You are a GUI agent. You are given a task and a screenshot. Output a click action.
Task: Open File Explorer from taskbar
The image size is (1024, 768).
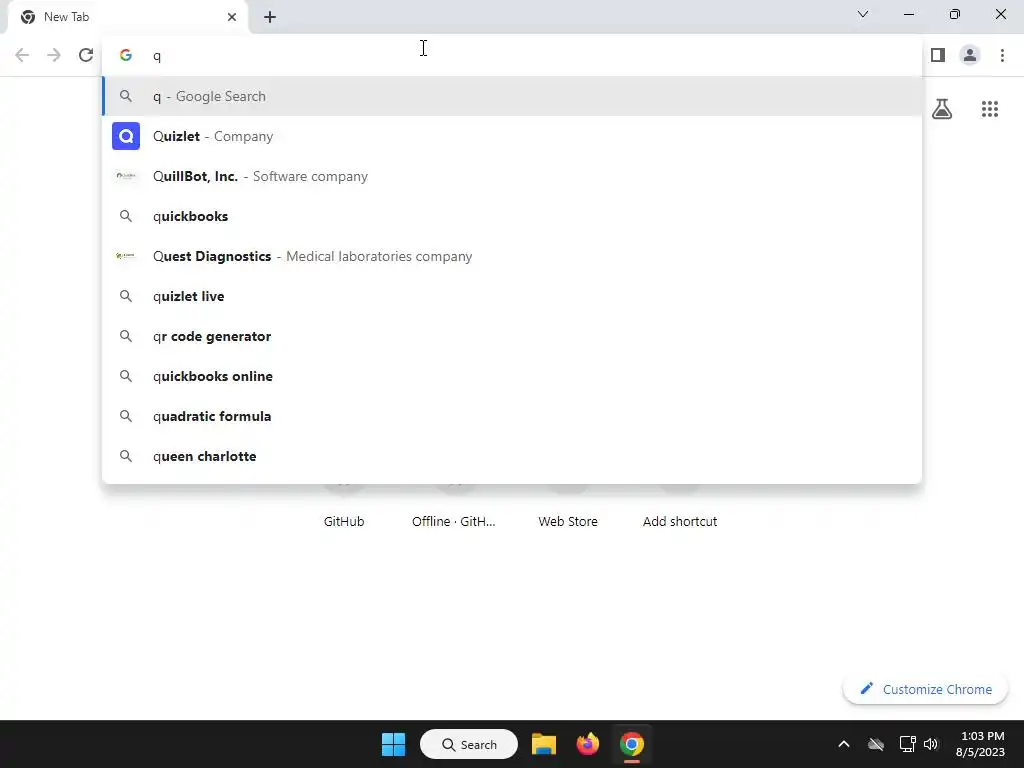point(543,744)
